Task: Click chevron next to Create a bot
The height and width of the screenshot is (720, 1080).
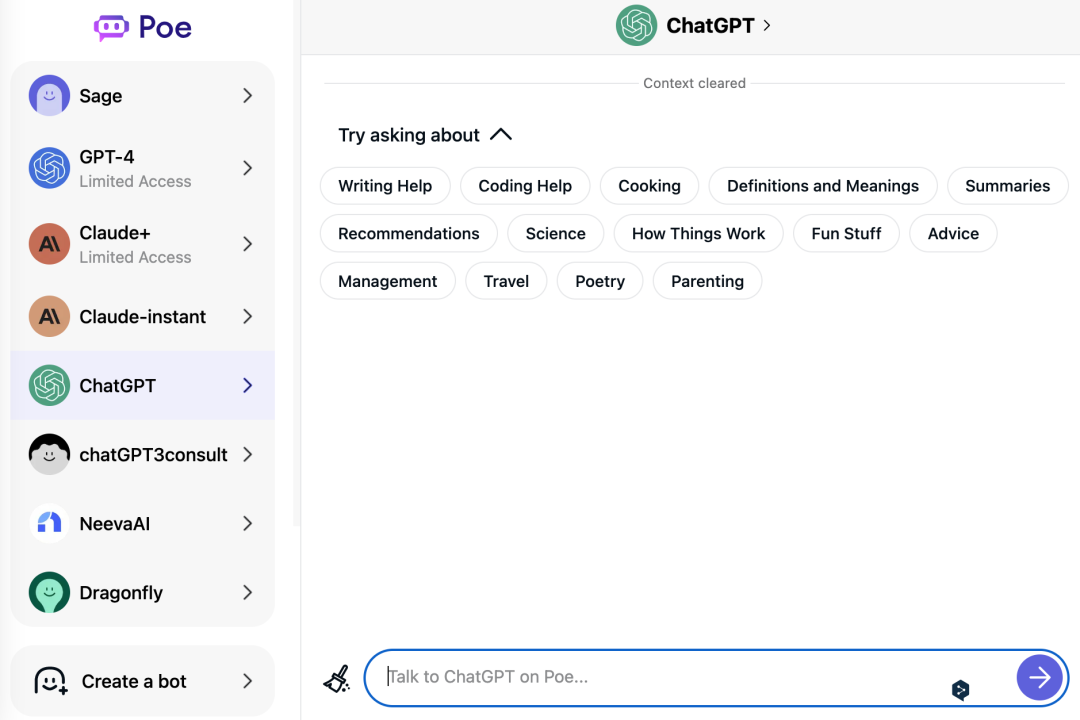Action: pos(248,681)
